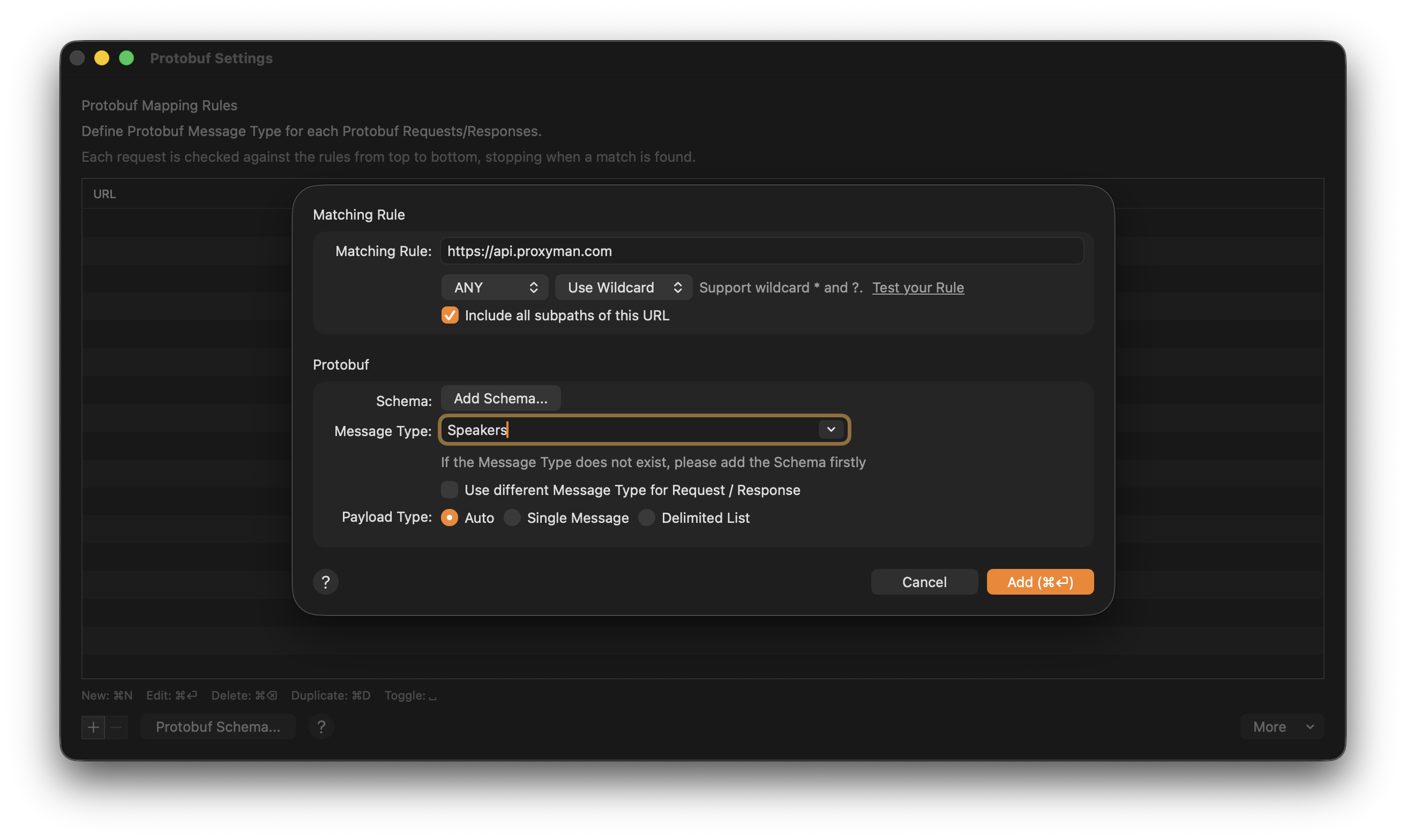The width and height of the screenshot is (1406, 840).
Task: Open the Test your Rule link
Action: (x=918, y=287)
